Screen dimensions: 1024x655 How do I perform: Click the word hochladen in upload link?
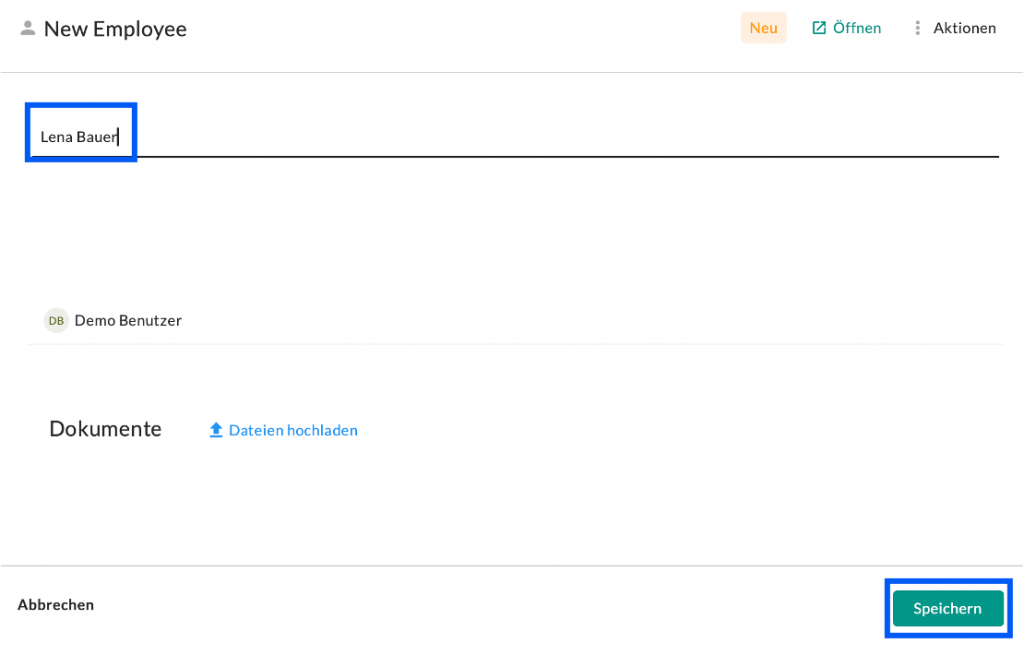click(322, 430)
